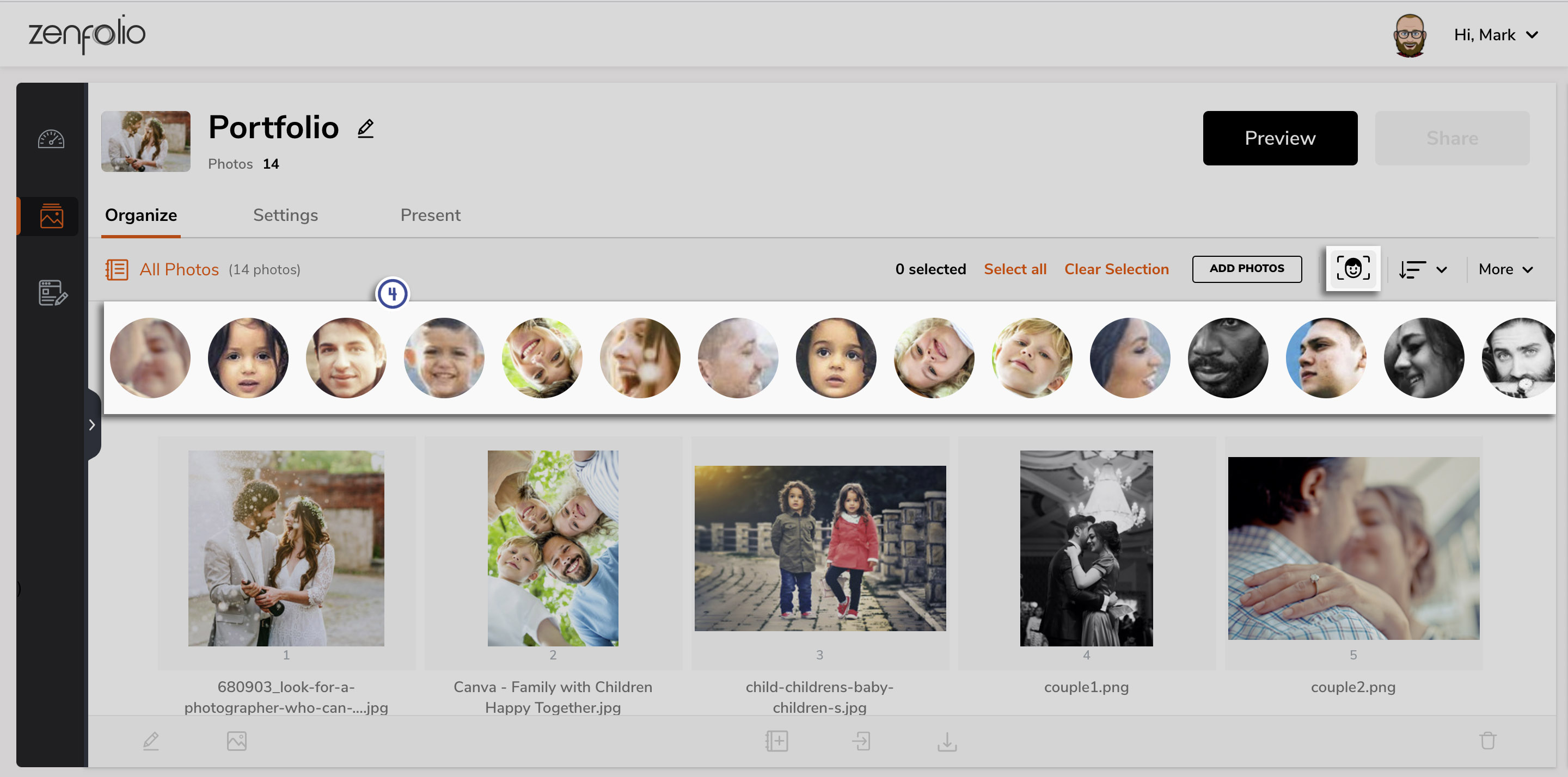Open the sort order dropdown

[1423, 269]
